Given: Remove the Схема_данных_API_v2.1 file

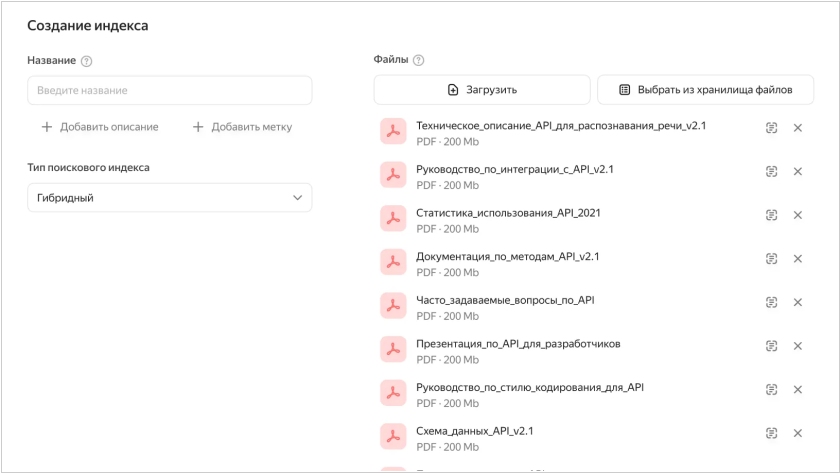Looking at the screenshot, I should [798, 433].
